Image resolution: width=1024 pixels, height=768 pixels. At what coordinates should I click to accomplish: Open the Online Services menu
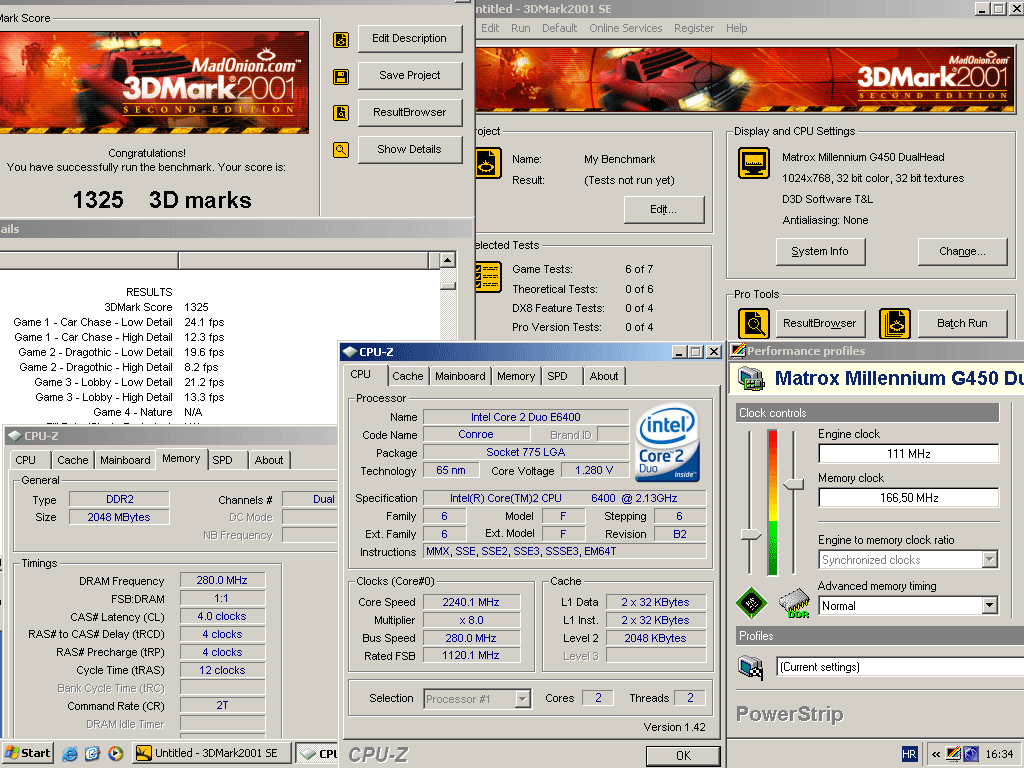626,28
